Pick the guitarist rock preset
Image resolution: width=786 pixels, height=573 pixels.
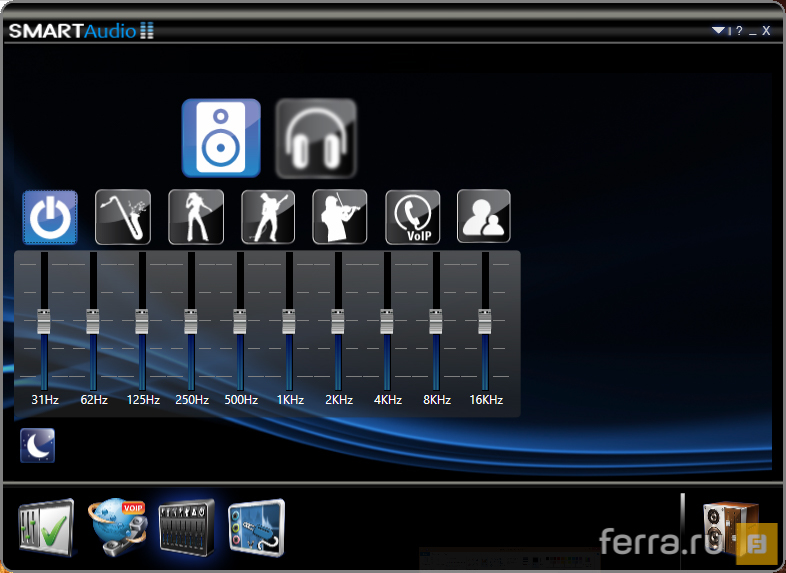pos(268,217)
